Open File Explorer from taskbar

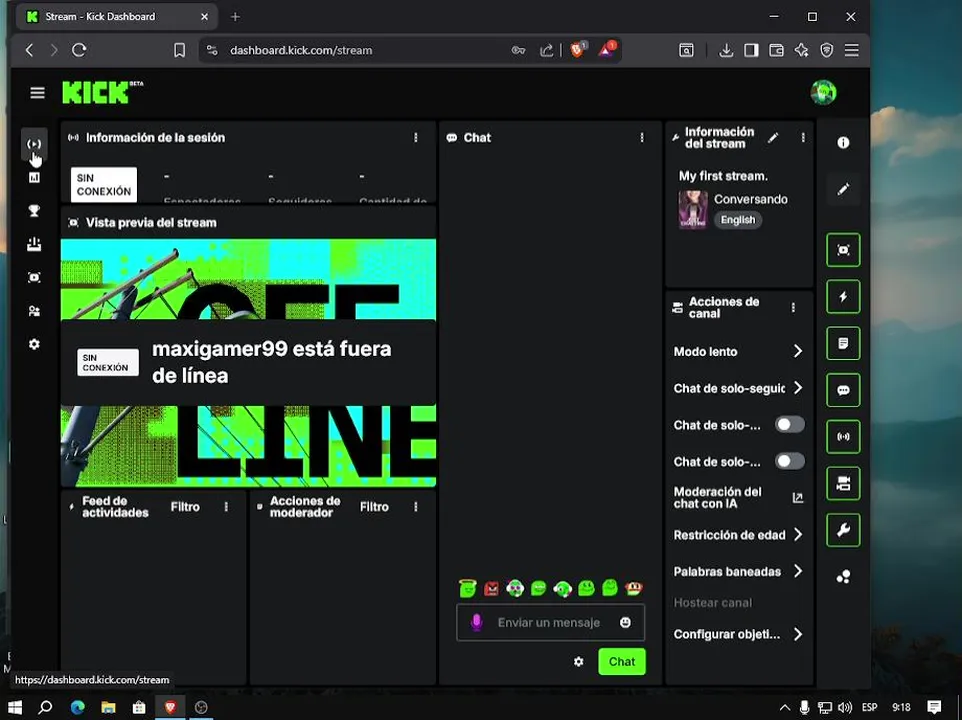(x=108, y=707)
